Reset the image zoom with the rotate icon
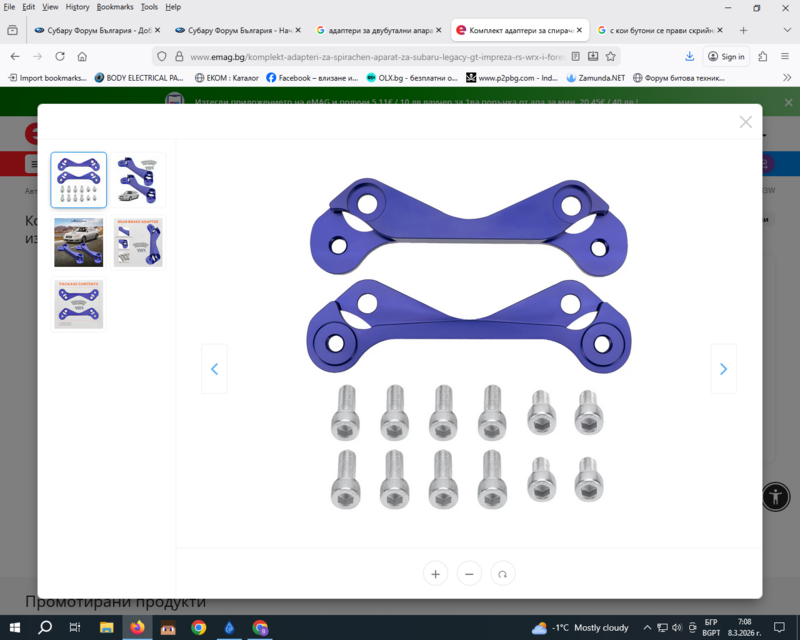 click(x=503, y=574)
